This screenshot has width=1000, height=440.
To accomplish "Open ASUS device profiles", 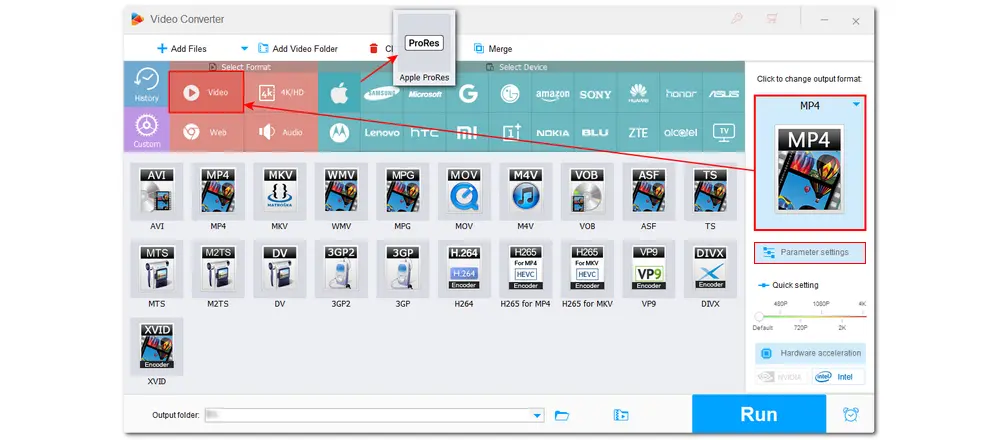I will point(724,93).
